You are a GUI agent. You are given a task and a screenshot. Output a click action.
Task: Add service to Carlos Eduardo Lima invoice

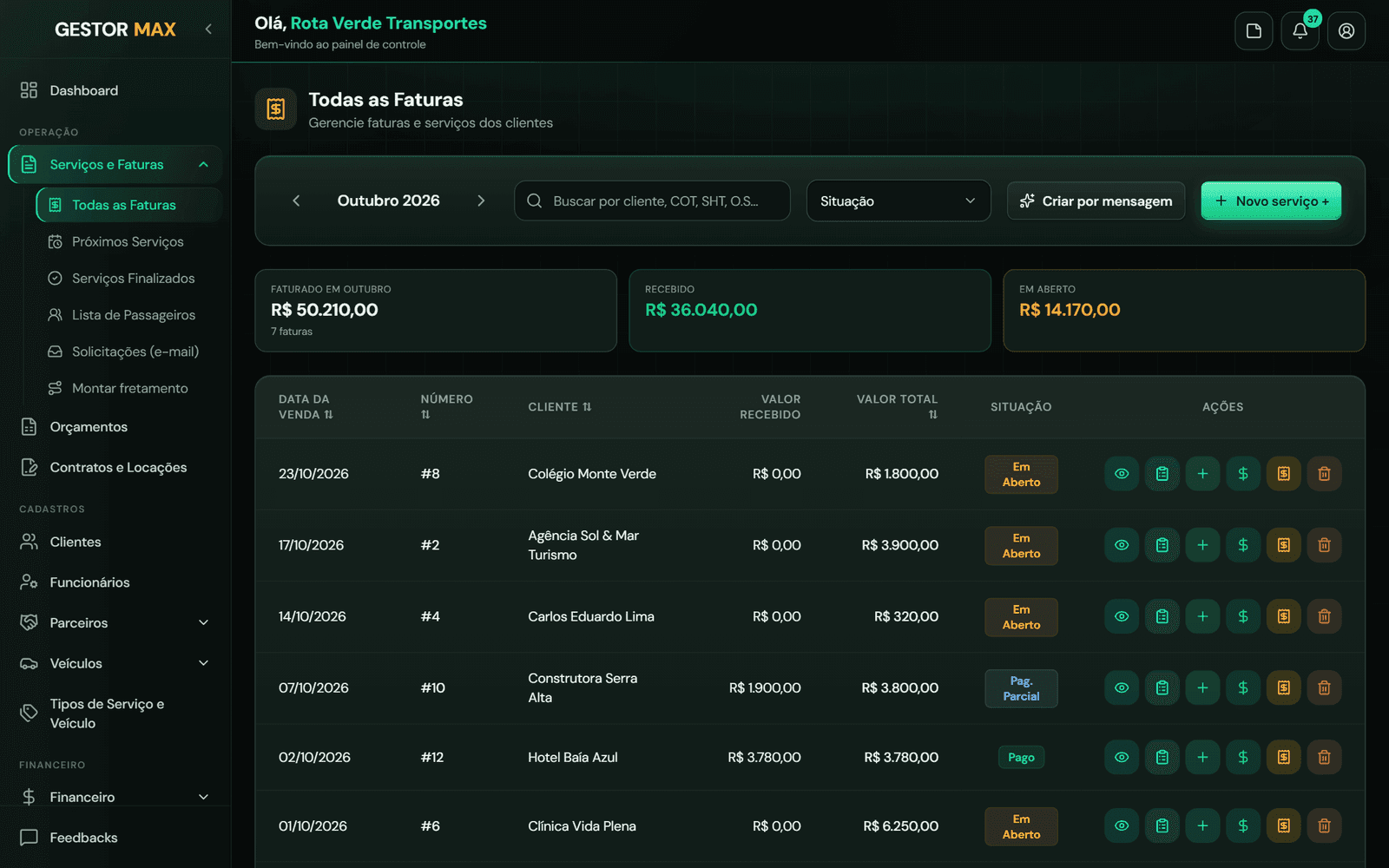1202,616
